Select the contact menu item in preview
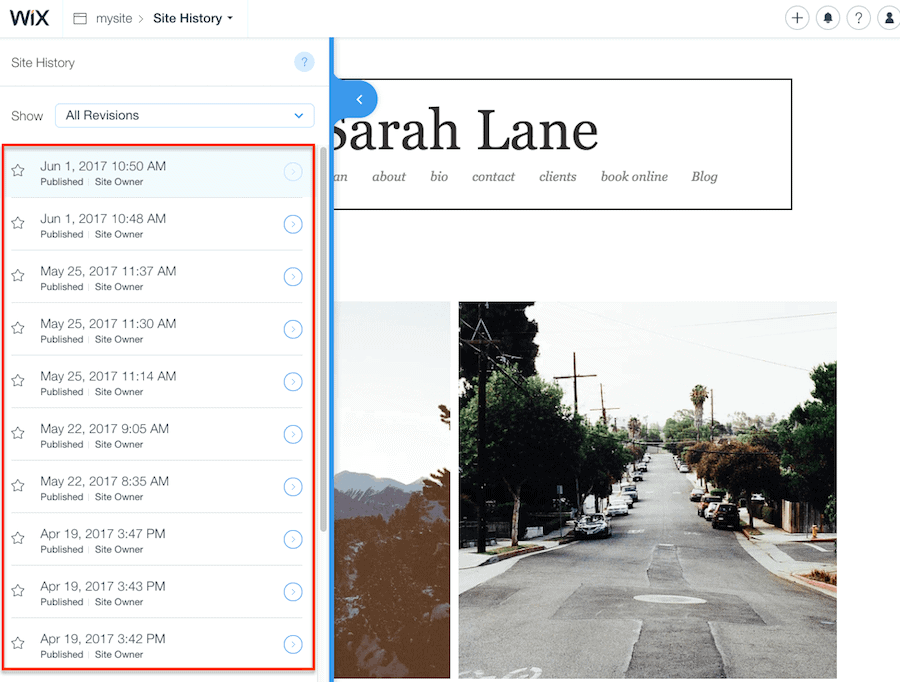Screen dimensions: 900x682 click(x=493, y=177)
